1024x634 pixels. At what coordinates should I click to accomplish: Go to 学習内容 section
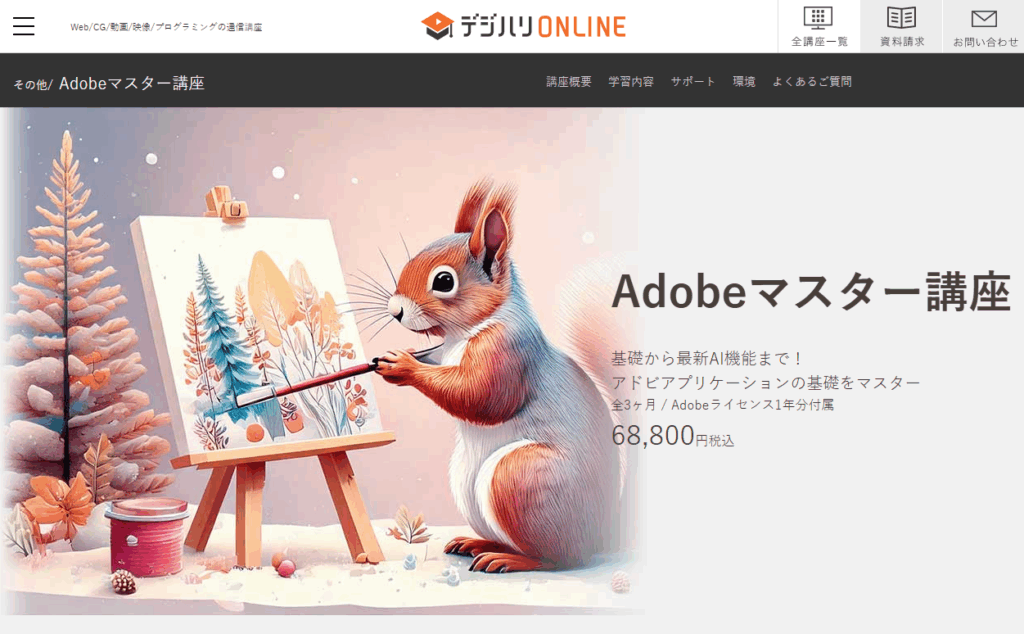[631, 82]
